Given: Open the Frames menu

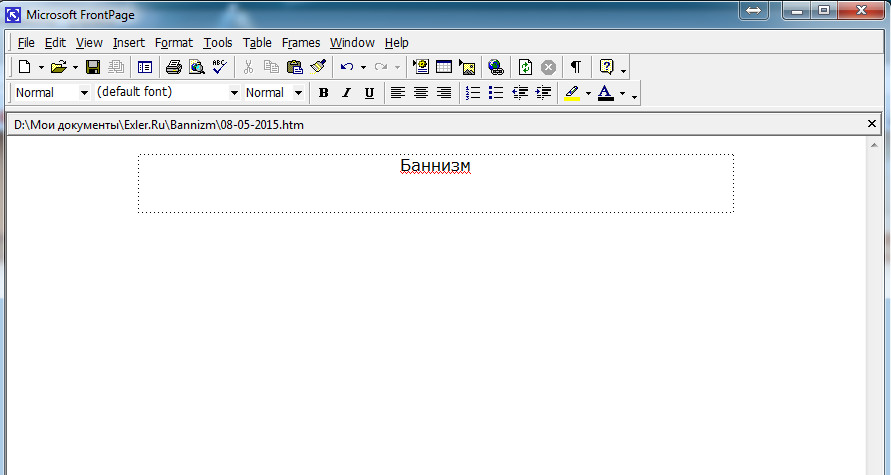Looking at the screenshot, I should point(301,43).
